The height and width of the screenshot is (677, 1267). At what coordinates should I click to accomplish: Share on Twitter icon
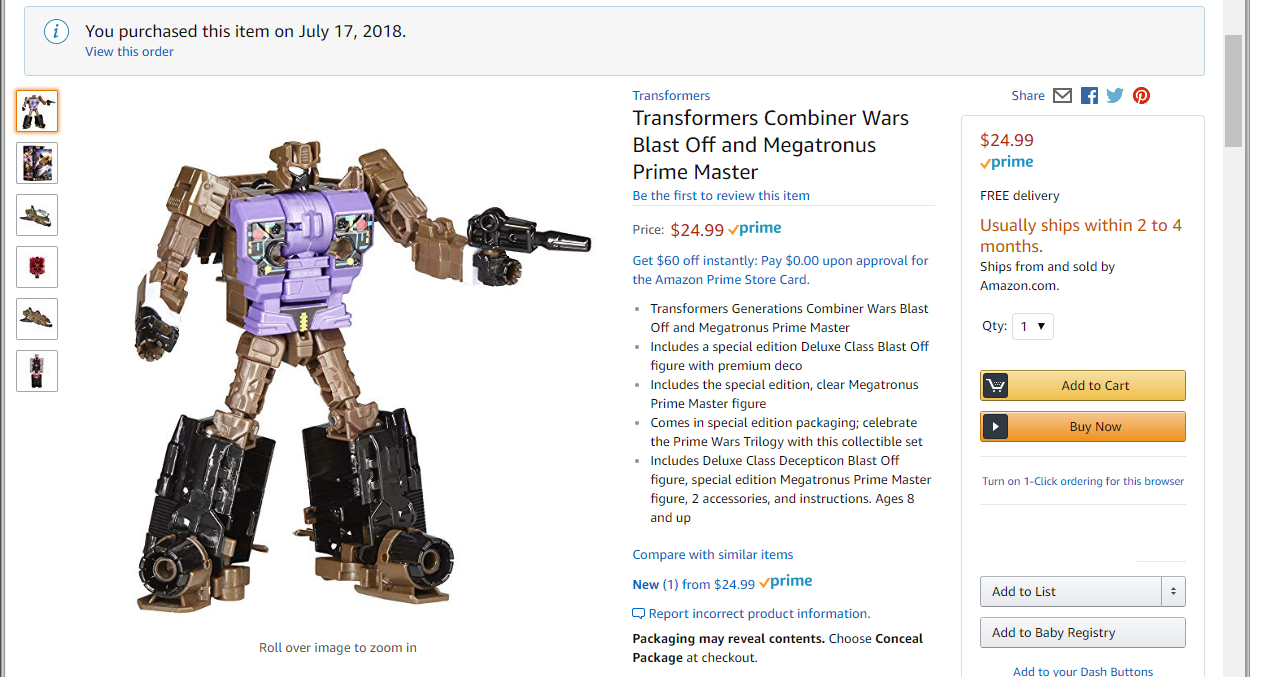[x=1115, y=96]
